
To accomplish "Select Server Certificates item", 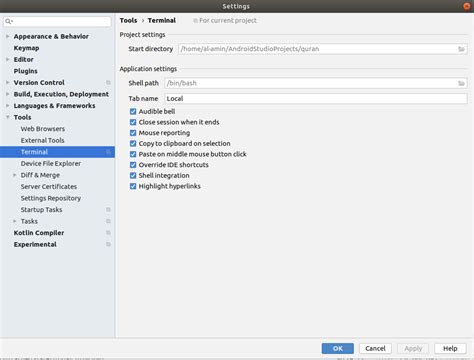I will coord(49,187).
